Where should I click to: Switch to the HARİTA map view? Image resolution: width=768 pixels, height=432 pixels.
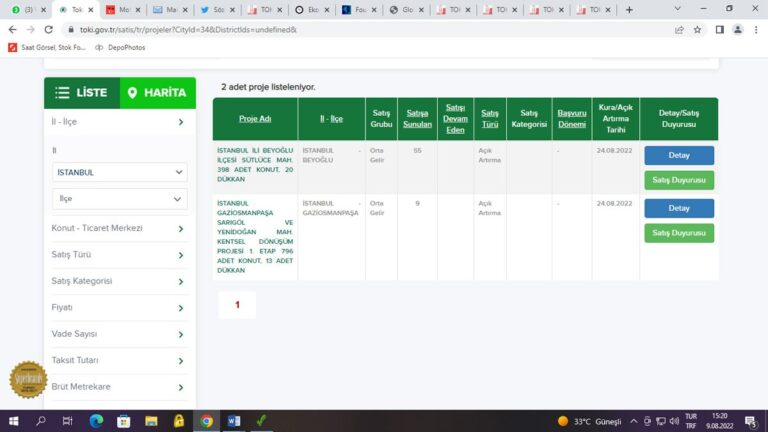click(157, 93)
